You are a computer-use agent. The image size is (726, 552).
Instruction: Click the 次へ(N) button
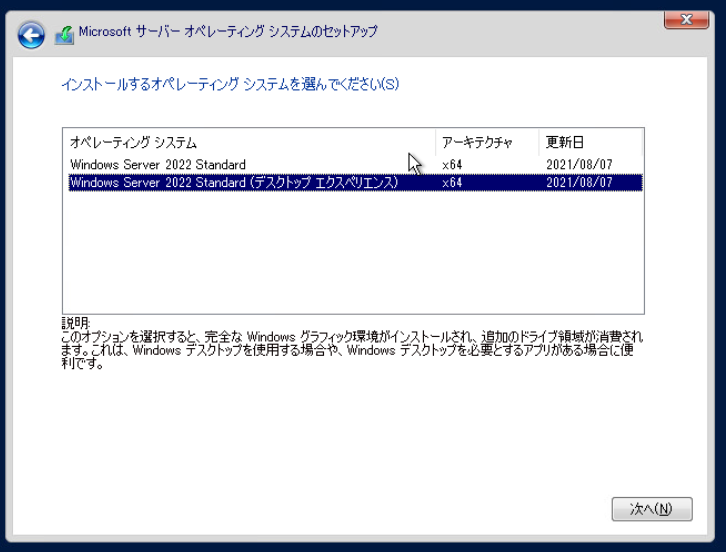point(652,509)
